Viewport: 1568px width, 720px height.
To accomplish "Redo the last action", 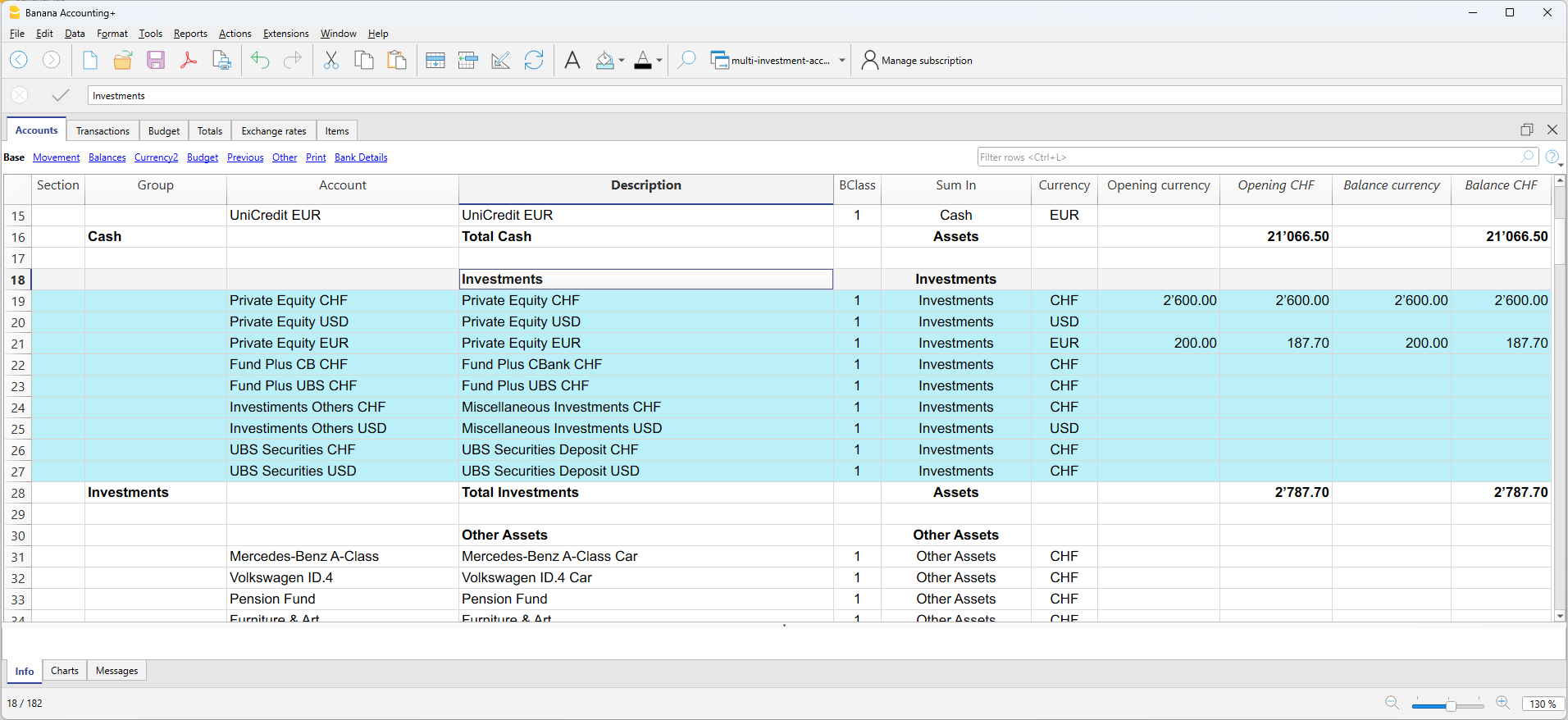I will click(293, 60).
